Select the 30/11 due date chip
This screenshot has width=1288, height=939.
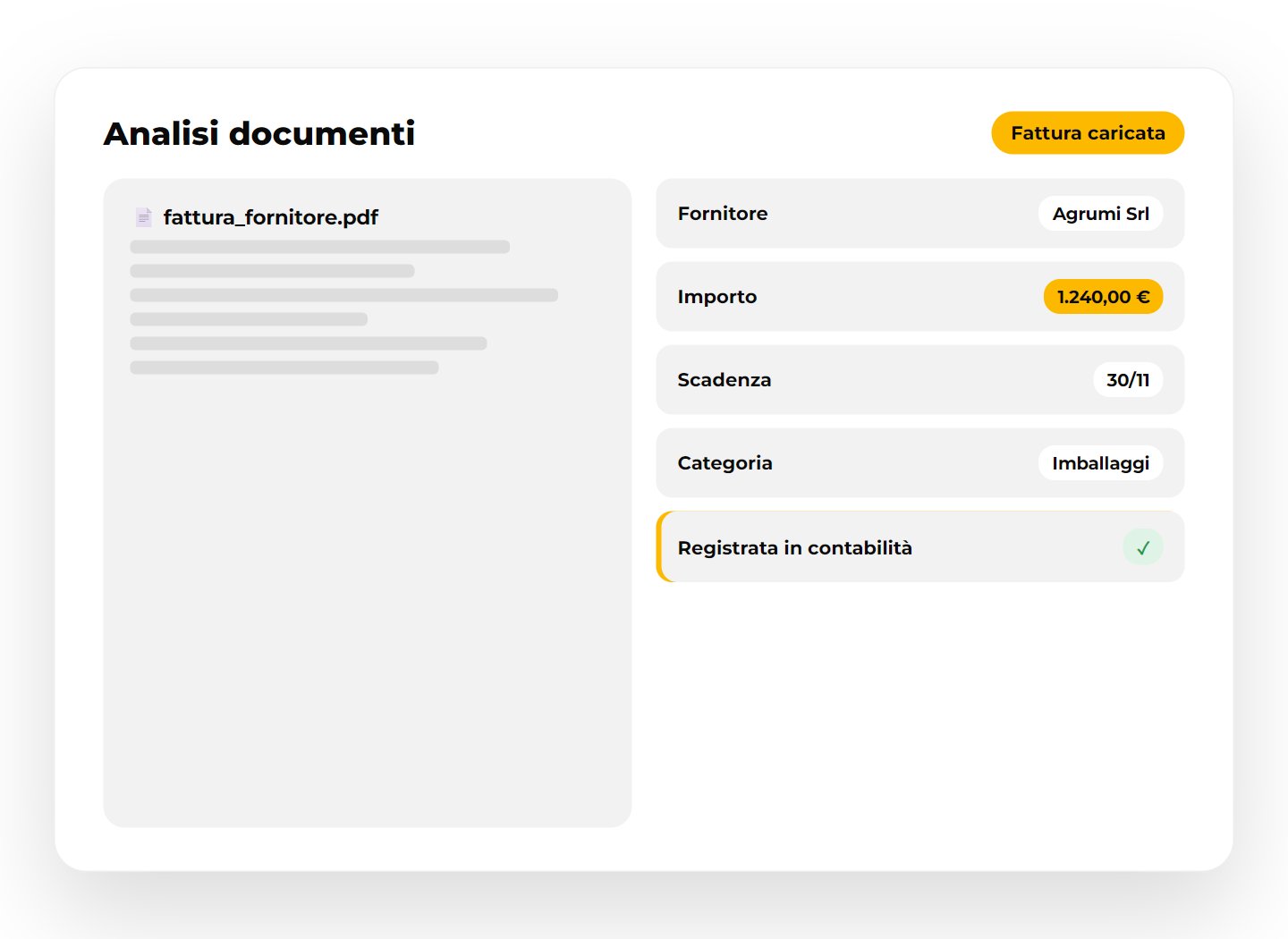pos(1128,380)
